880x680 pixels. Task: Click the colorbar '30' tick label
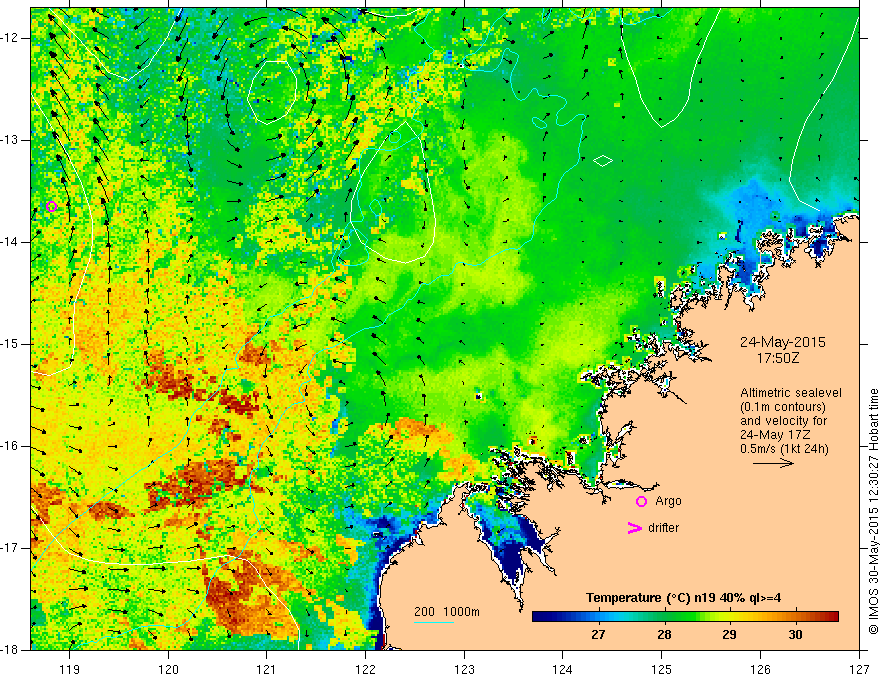pos(795,635)
